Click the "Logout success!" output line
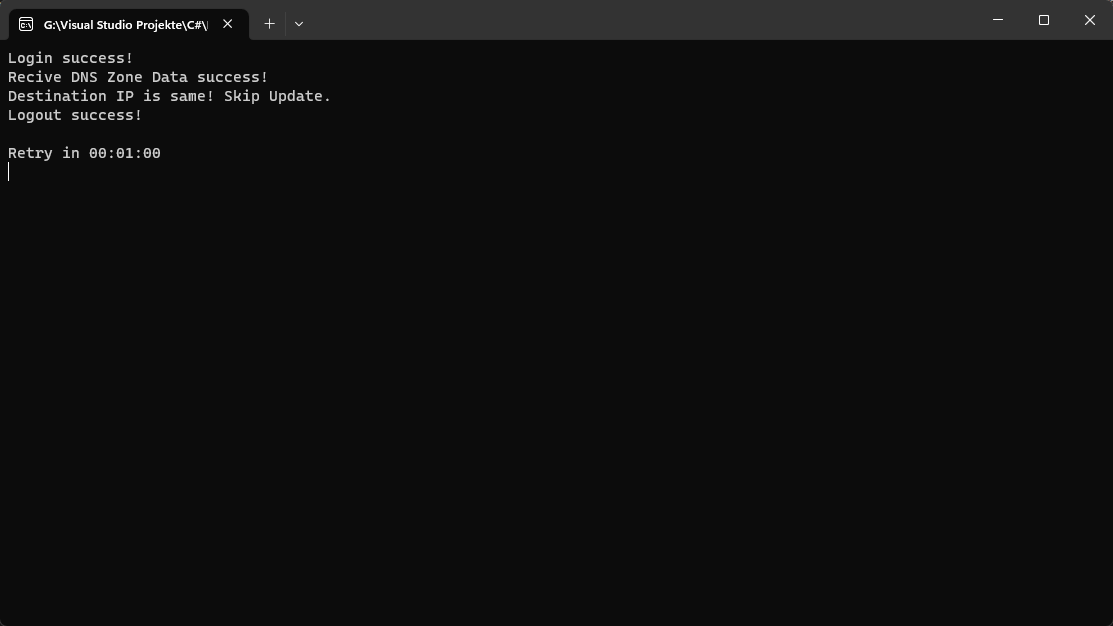1113x626 pixels. tap(75, 116)
